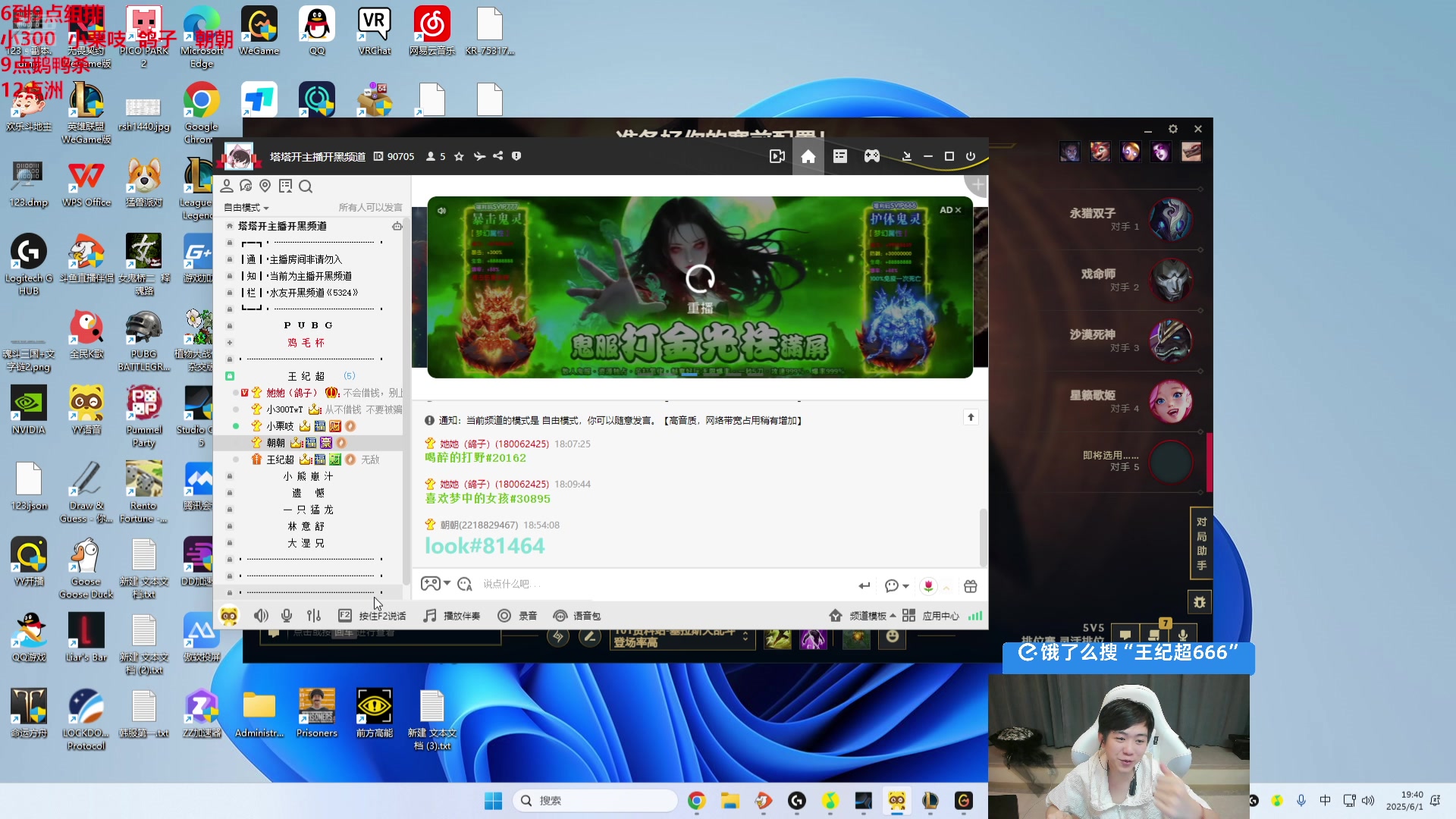Click the raccoon avatar in bottom bar
1456x819 pixels.
(x=229, y=616)
